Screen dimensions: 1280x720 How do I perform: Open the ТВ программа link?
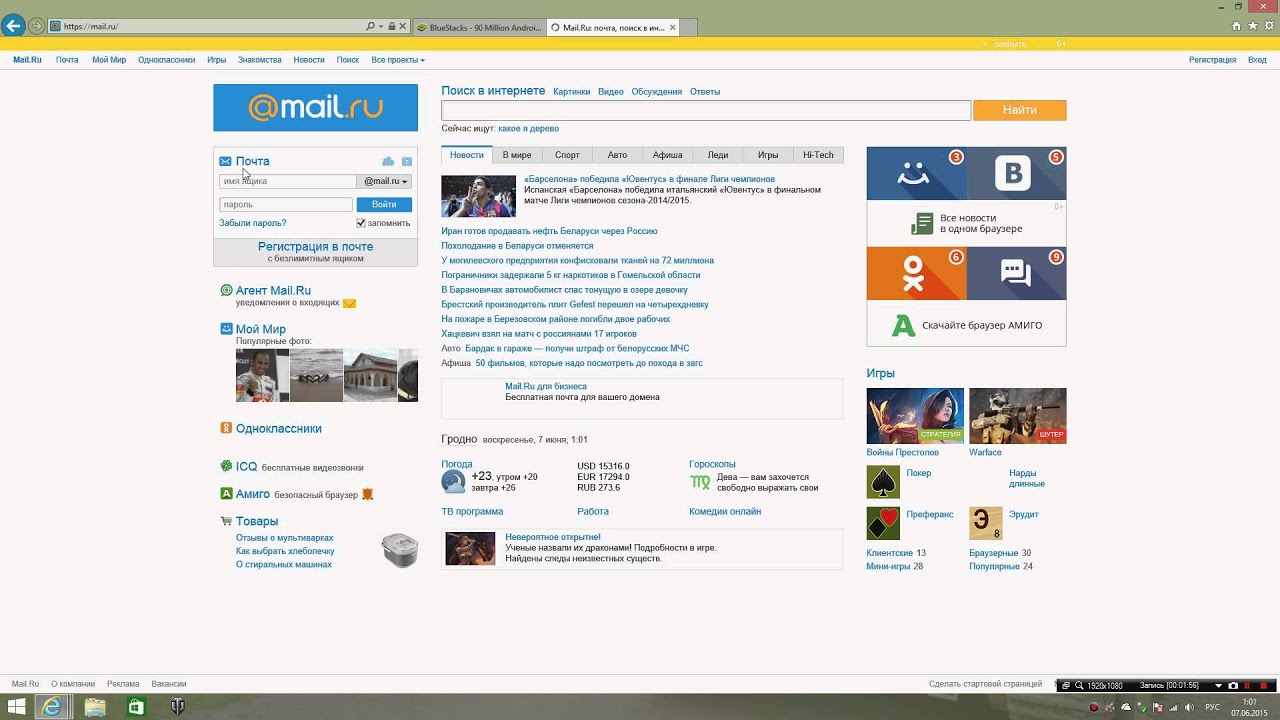click(x=472, y=511)
